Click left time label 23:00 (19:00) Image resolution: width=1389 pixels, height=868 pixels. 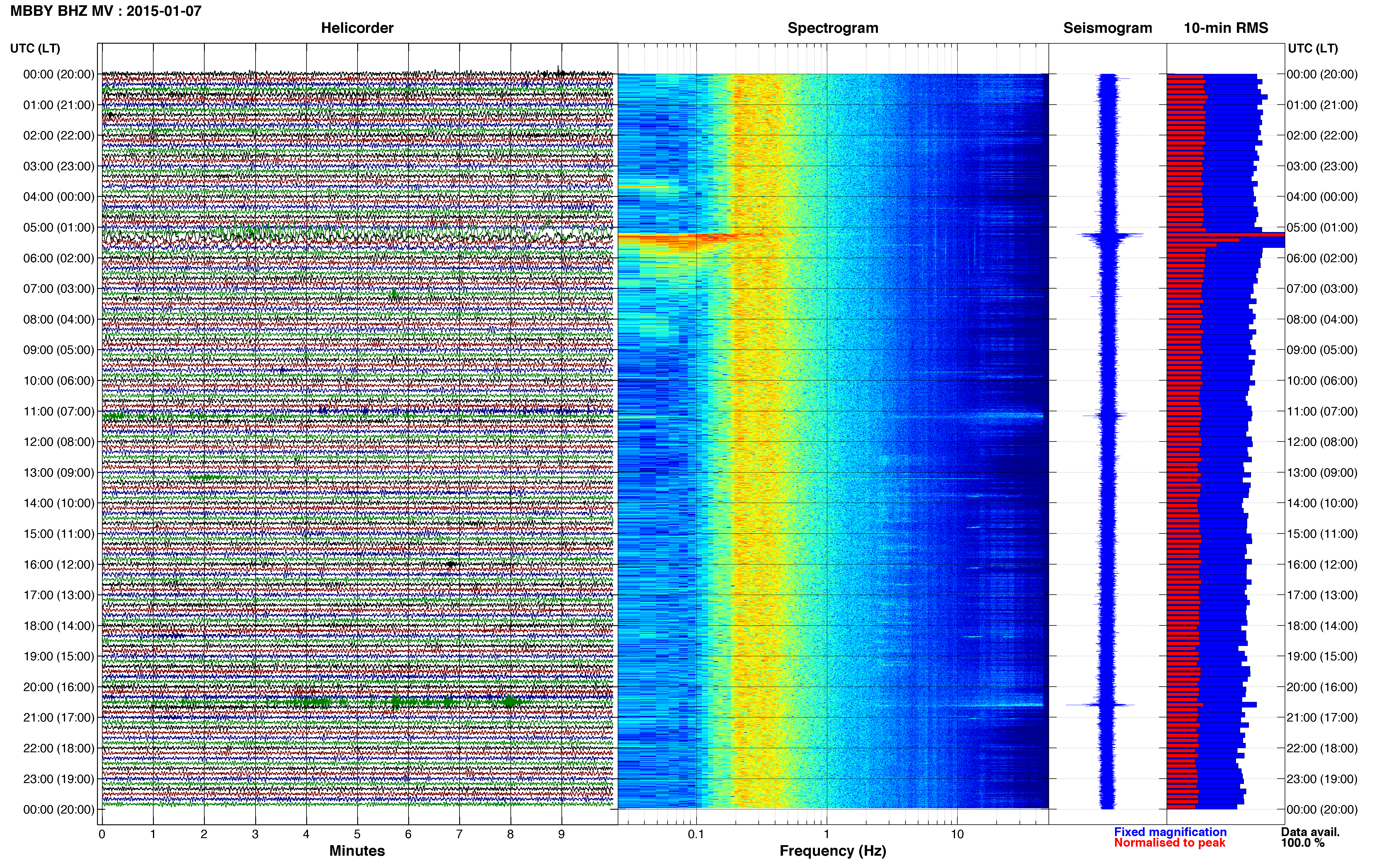click(59, 778)
